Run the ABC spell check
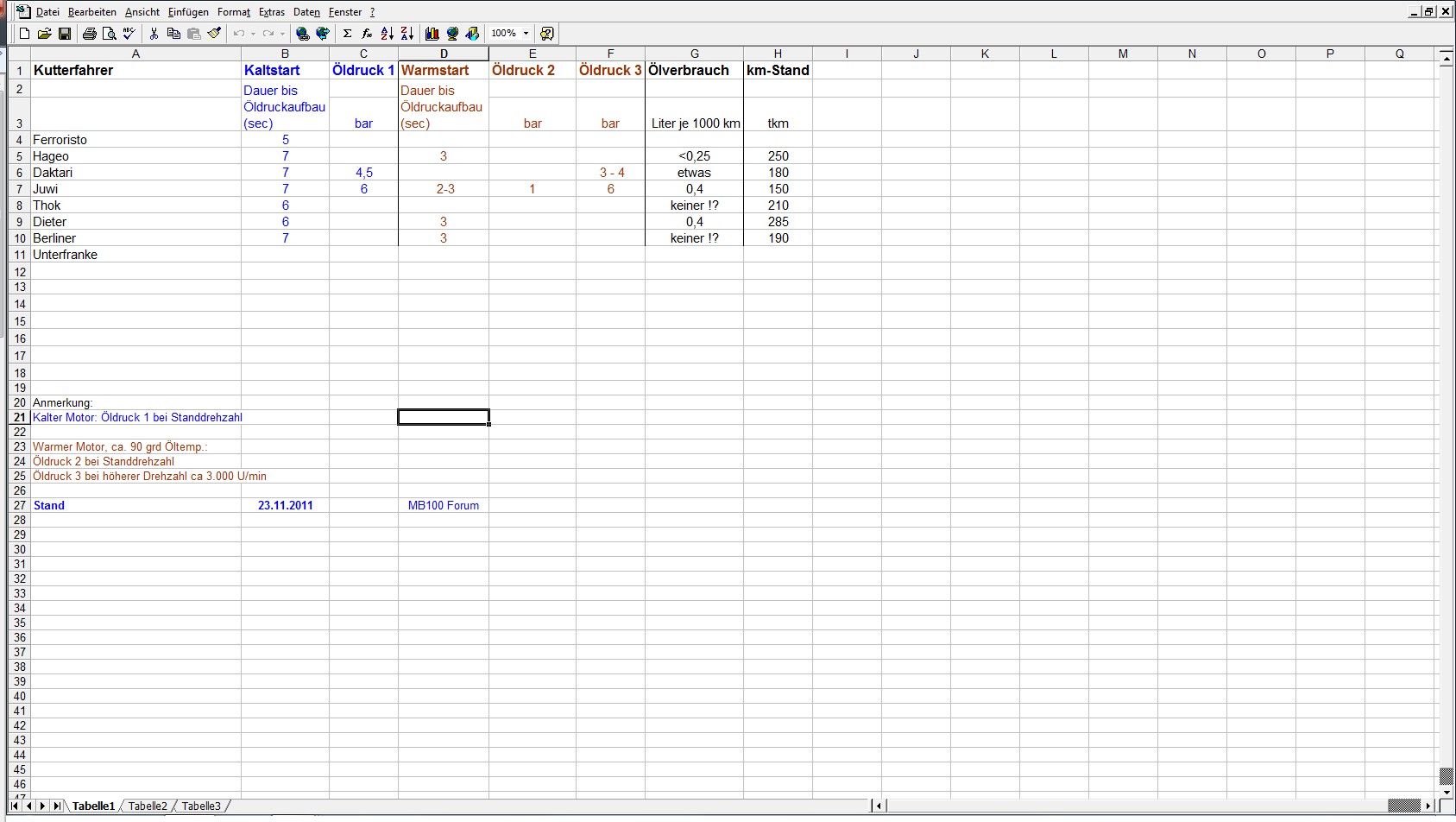Image resolution: width=1456 pixels, height=822 pixels. coord(129,34)
